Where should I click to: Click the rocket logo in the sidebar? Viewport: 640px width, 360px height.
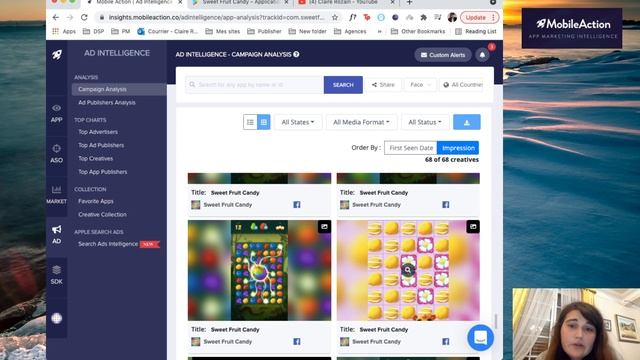57,54
